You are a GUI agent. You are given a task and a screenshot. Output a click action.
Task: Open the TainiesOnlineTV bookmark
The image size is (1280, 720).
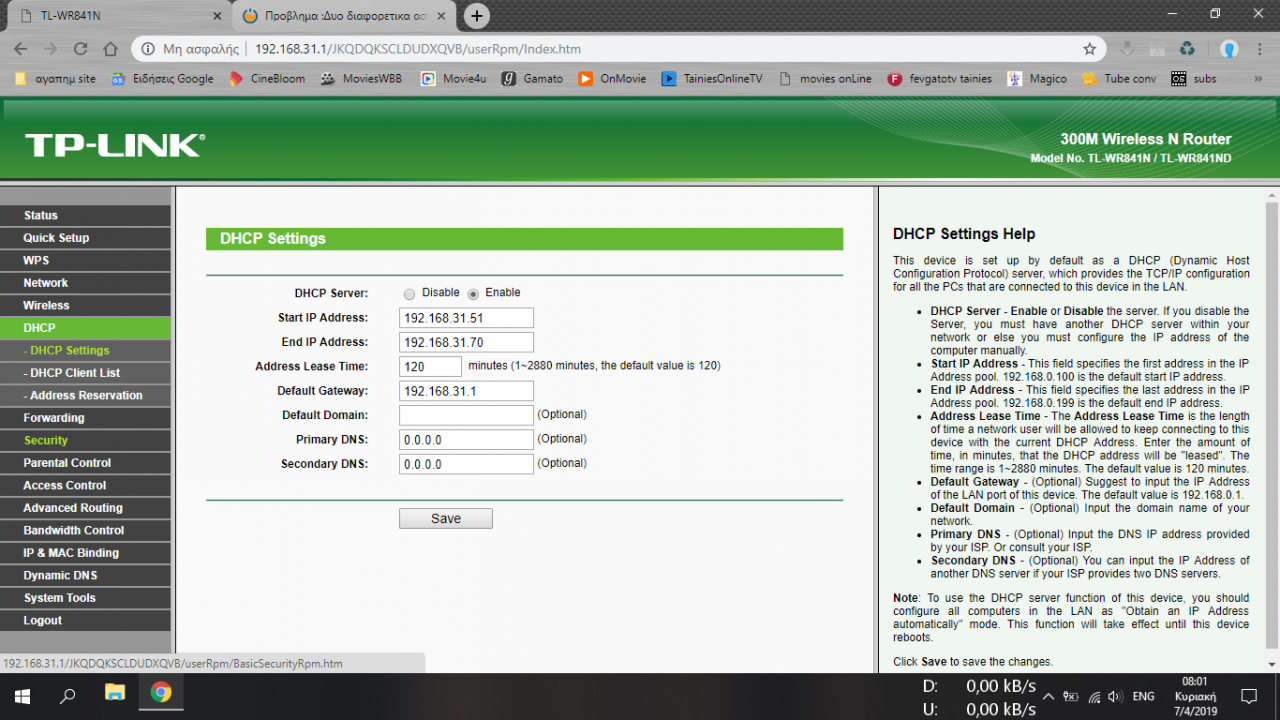712,78
